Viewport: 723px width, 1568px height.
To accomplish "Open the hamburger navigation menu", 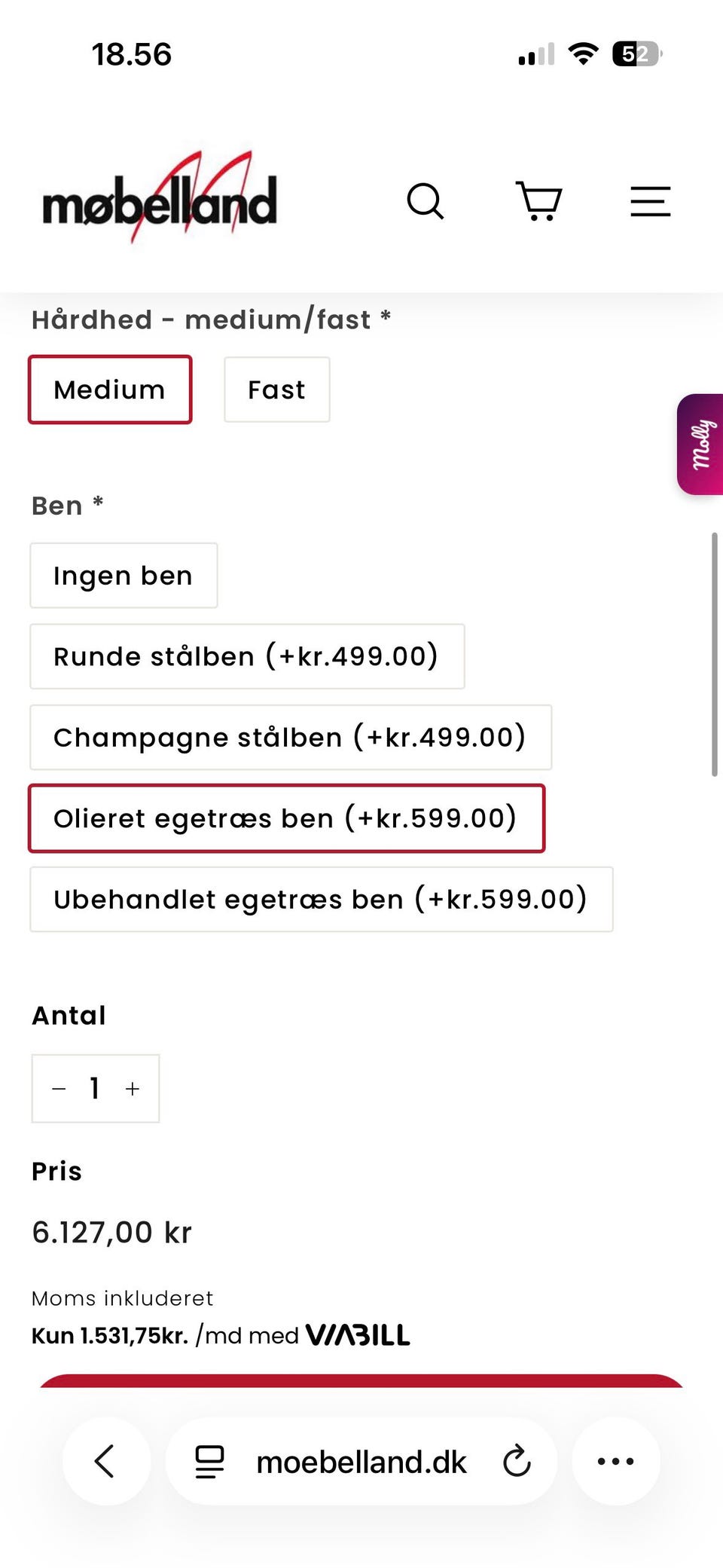I will coord(649,201).
